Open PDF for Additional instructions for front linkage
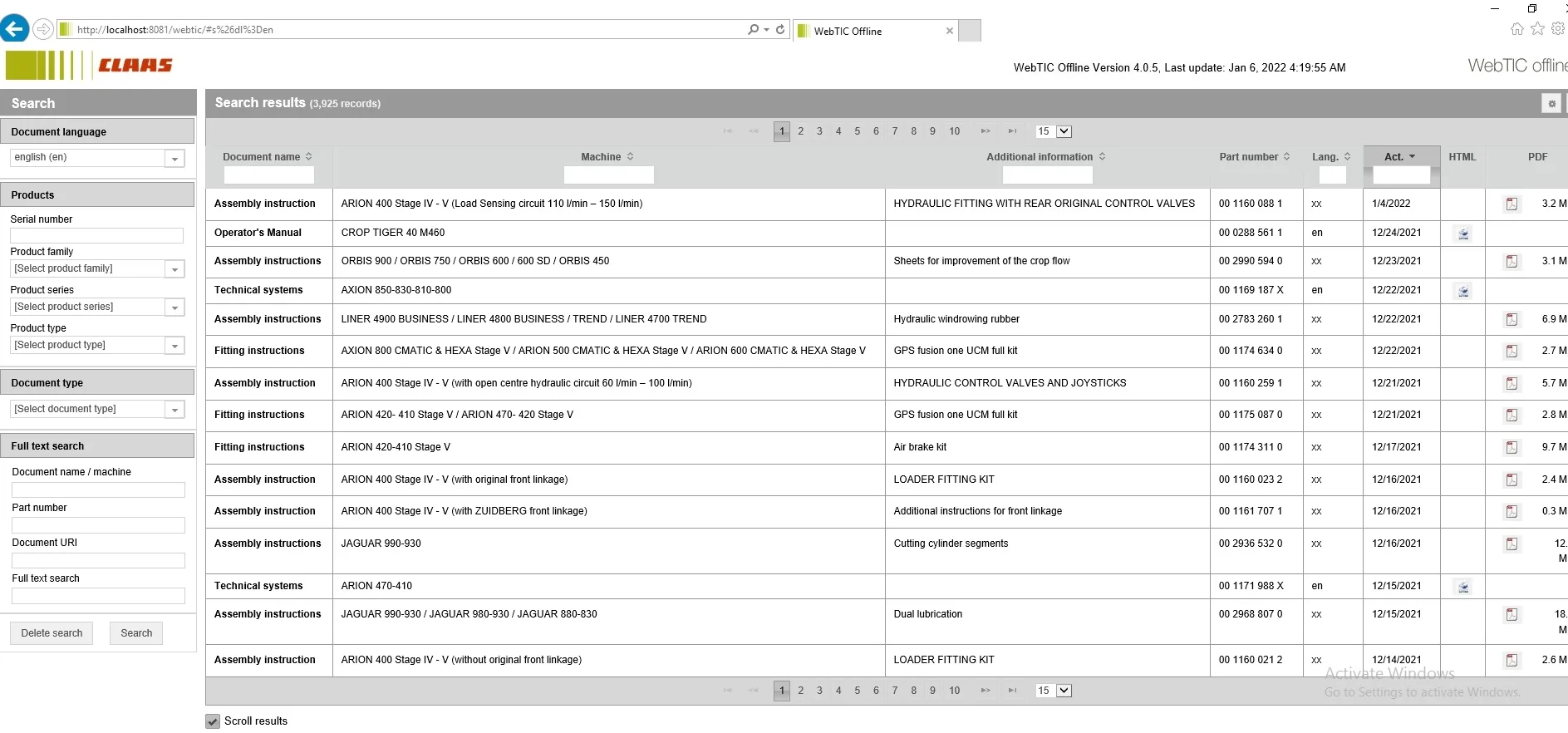 pyautogui.click(x=1511, y=511)
